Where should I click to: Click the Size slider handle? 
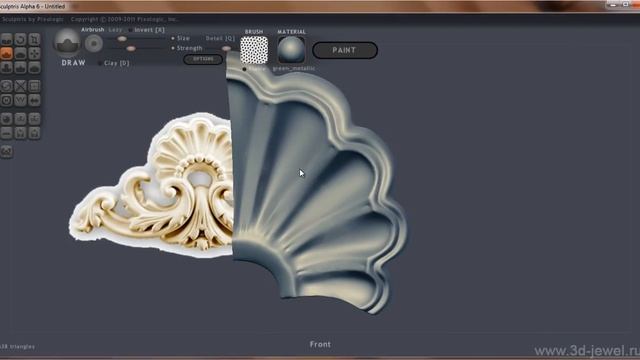pos(122,39)
